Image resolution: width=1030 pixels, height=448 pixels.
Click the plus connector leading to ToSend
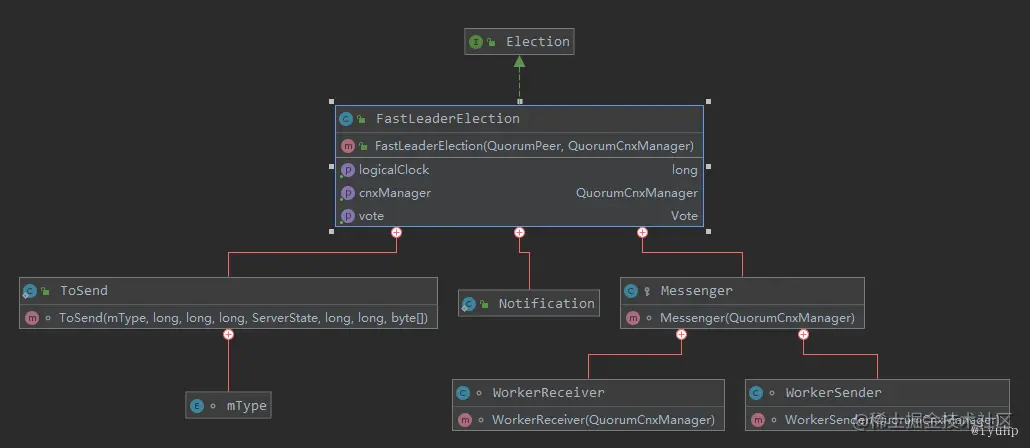[x=396, y=232]
